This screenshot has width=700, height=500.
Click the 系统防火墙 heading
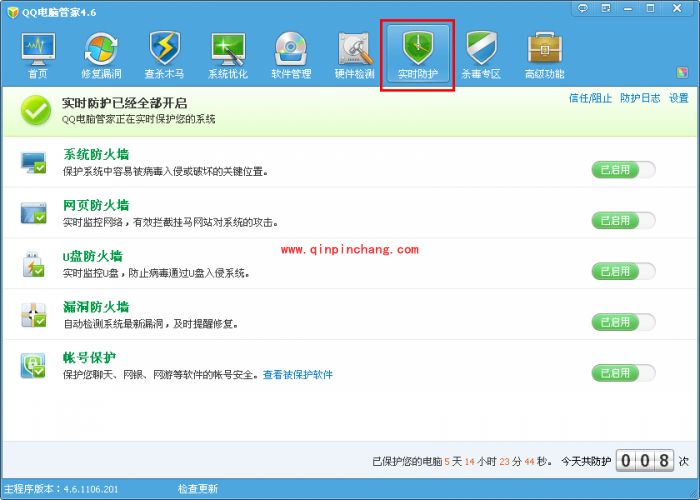click(x=96, y=154)
